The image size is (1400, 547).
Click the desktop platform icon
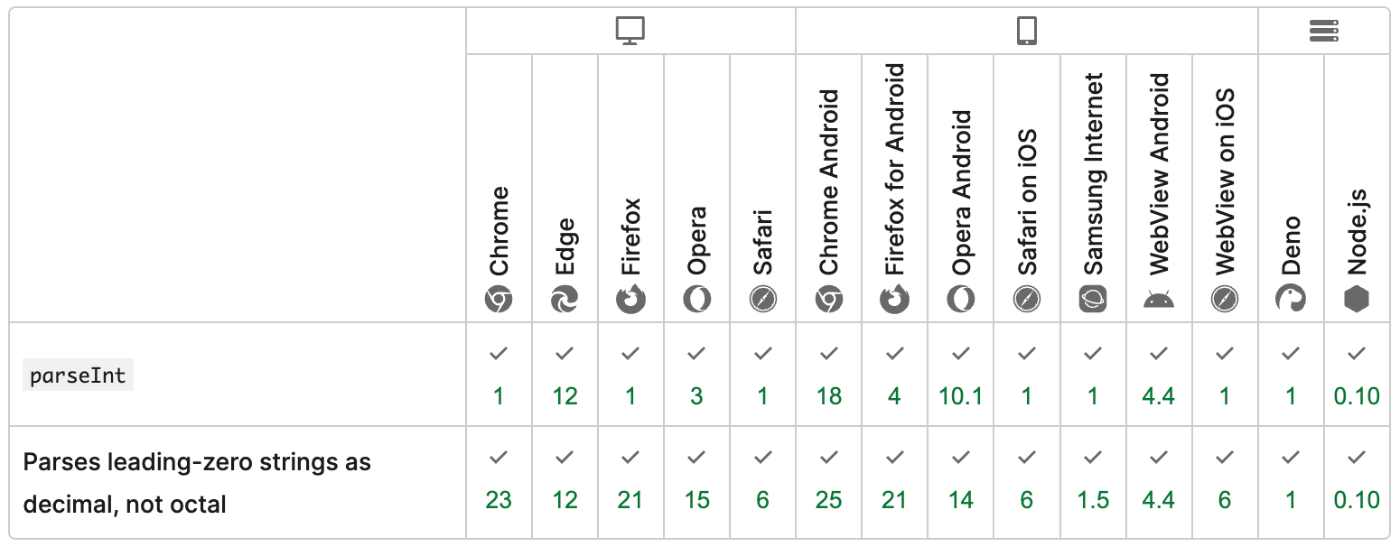[630, 31]
